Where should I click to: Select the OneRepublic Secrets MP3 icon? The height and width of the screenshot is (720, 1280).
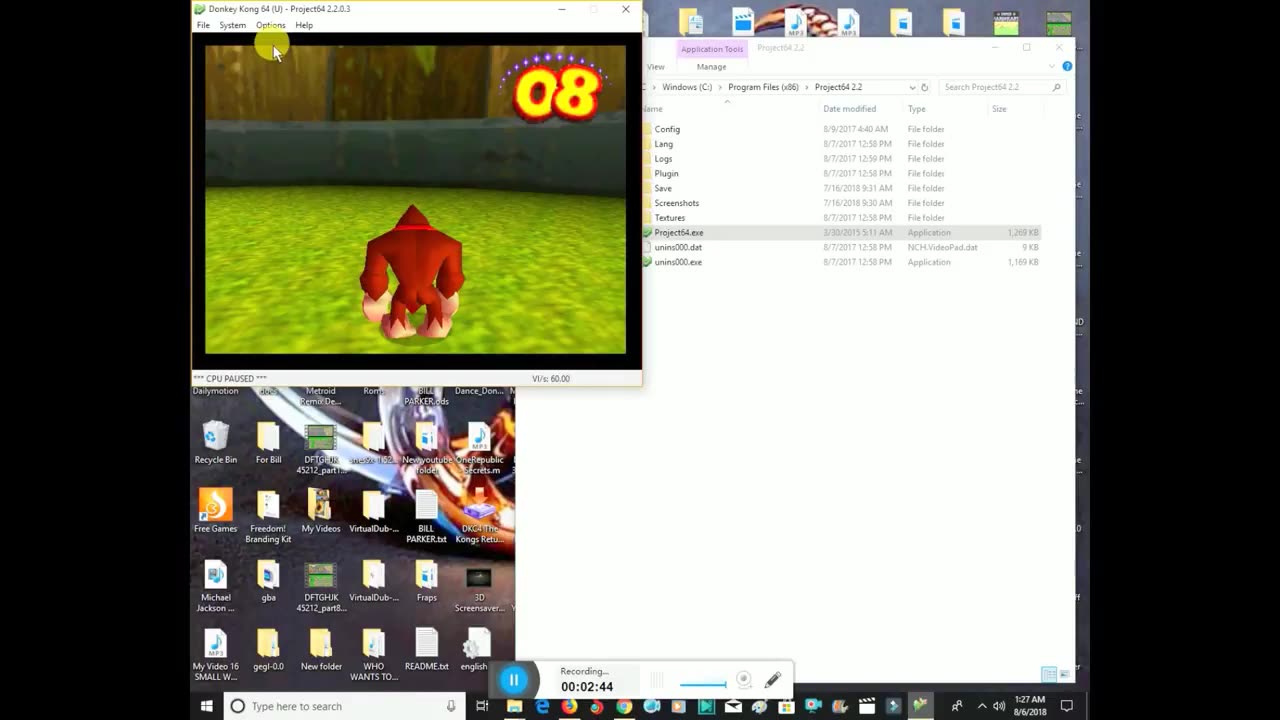(x=479, y=449)
